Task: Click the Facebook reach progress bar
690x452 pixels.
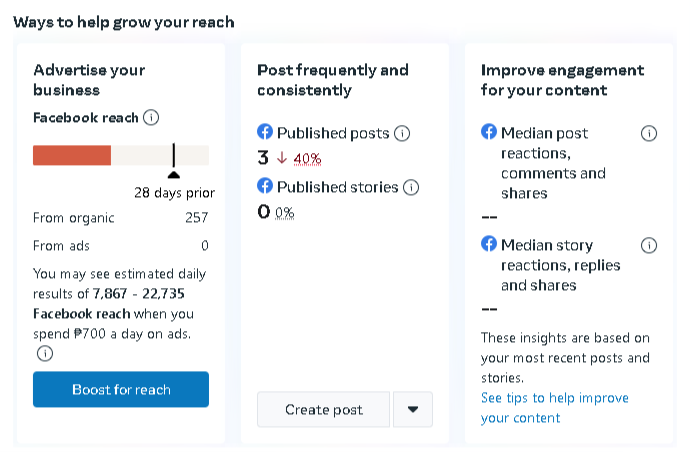Action: [120, 155]
